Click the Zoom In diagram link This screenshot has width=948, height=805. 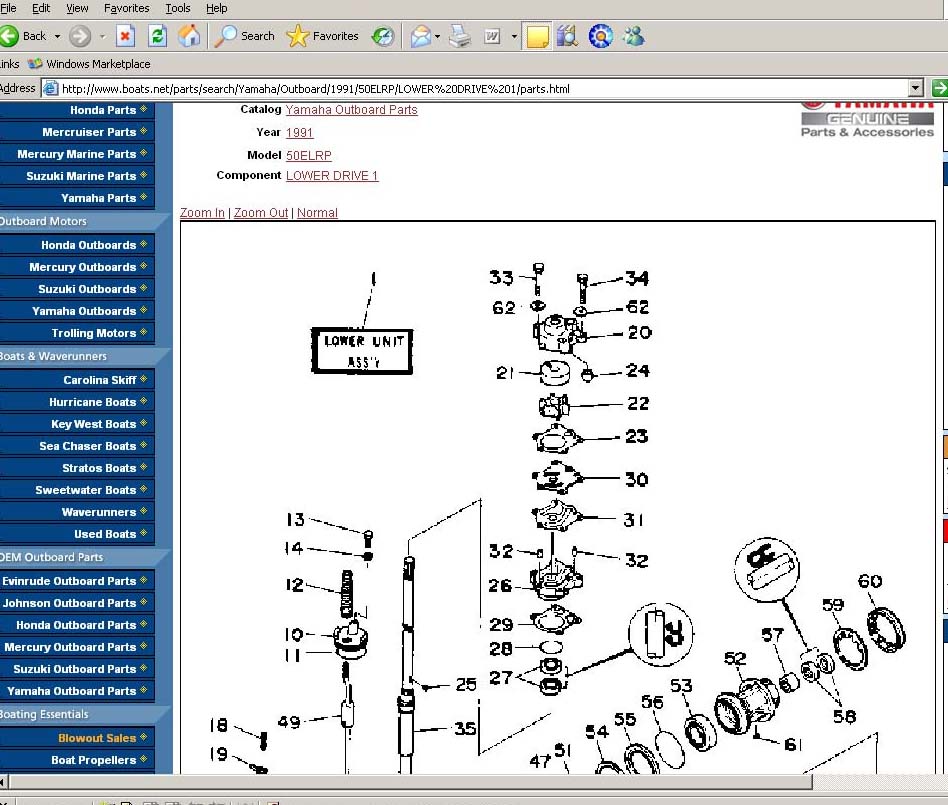click(202, 213)
